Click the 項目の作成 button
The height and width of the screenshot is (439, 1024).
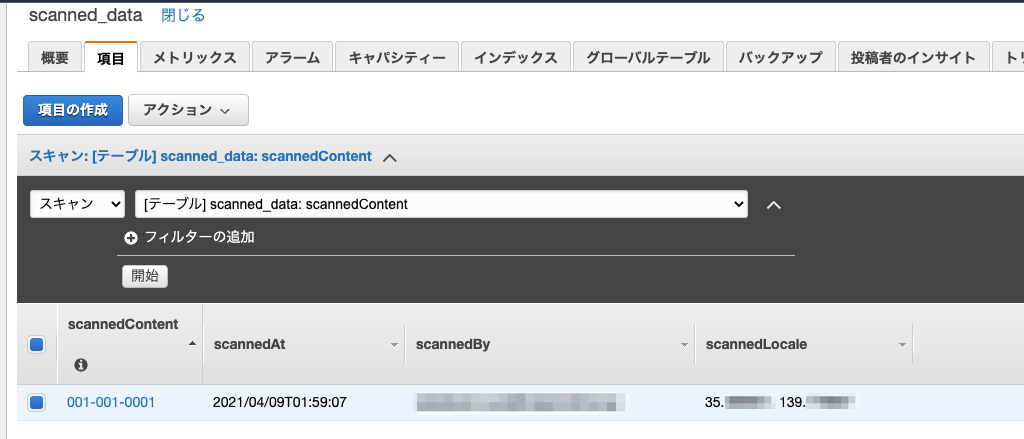tap(72, 110)
